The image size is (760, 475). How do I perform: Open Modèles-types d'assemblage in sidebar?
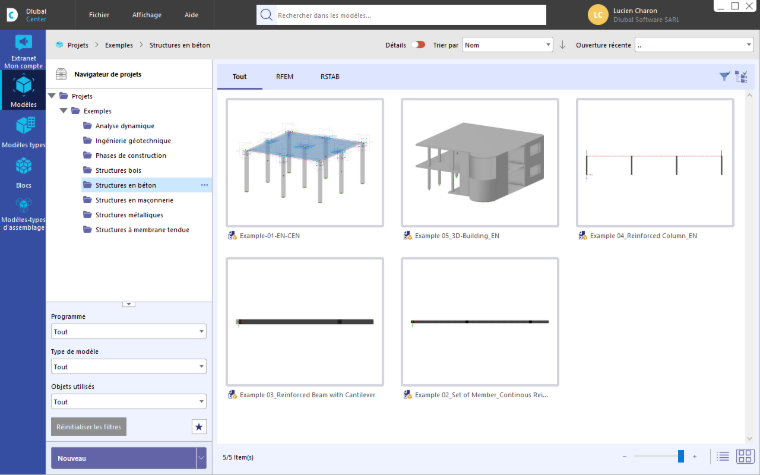point(23,215)
